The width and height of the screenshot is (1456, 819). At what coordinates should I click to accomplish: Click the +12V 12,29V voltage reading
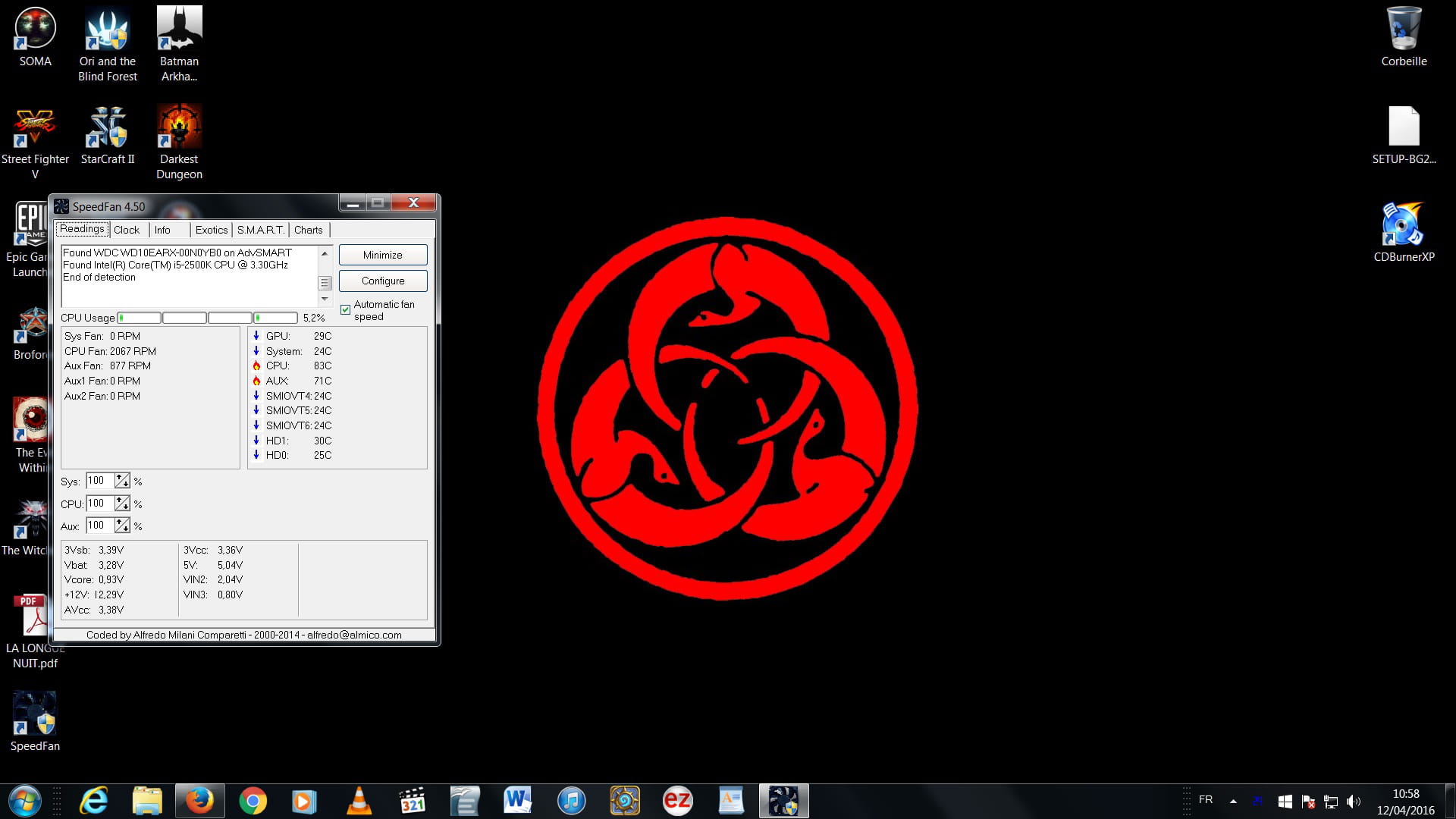94,595
